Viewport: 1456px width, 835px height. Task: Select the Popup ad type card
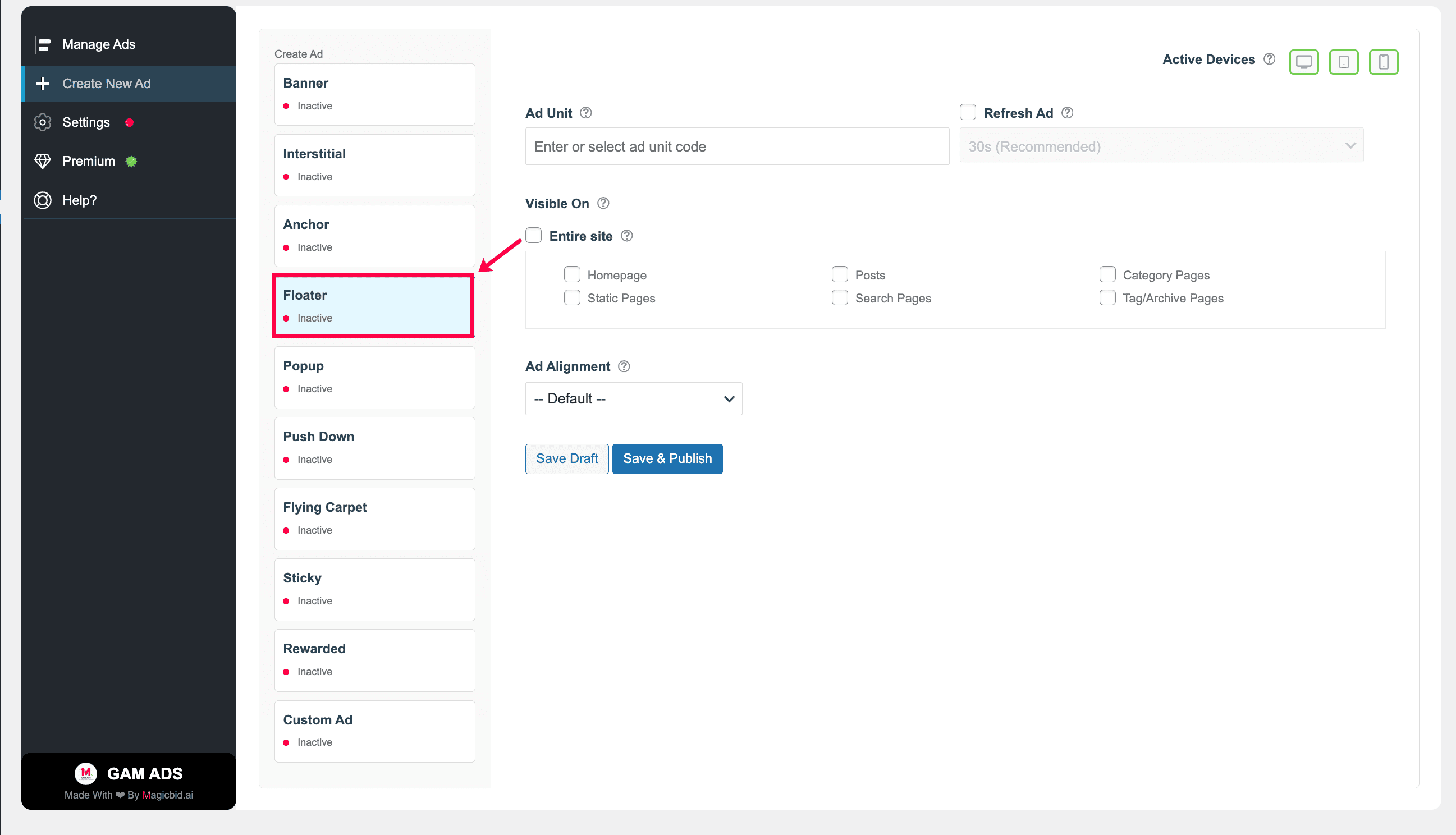tap(374, 377)
